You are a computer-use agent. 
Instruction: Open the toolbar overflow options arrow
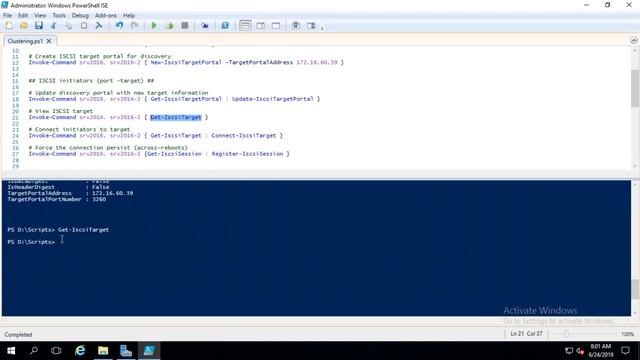point(322,28)
